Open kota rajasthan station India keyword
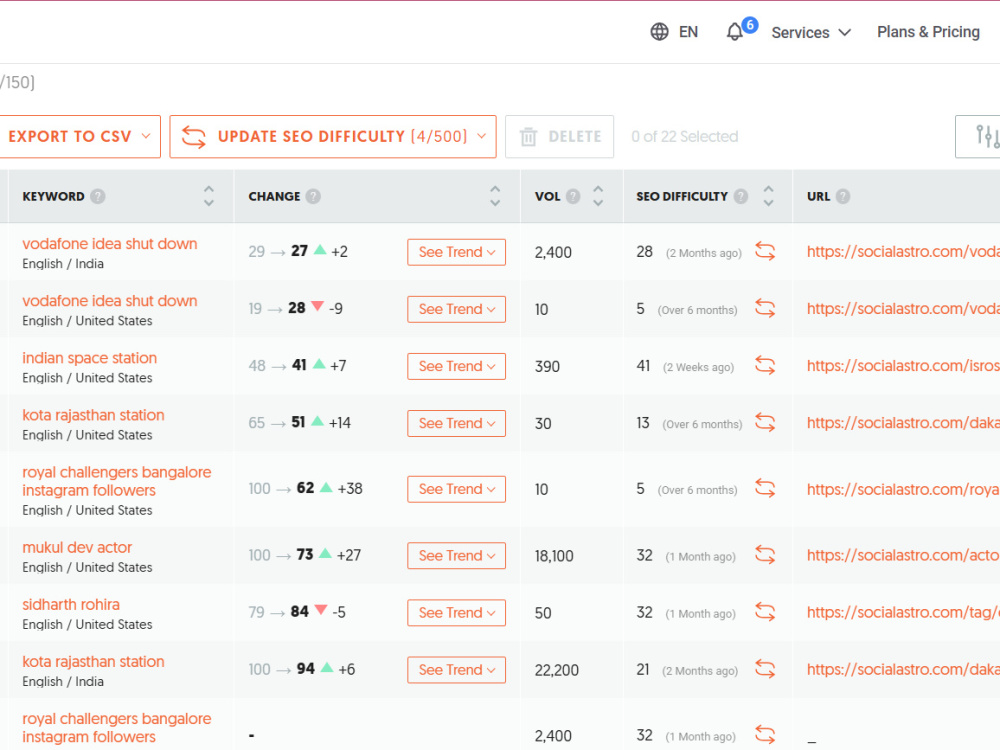The image size is (1000, 750). (93, 661)
